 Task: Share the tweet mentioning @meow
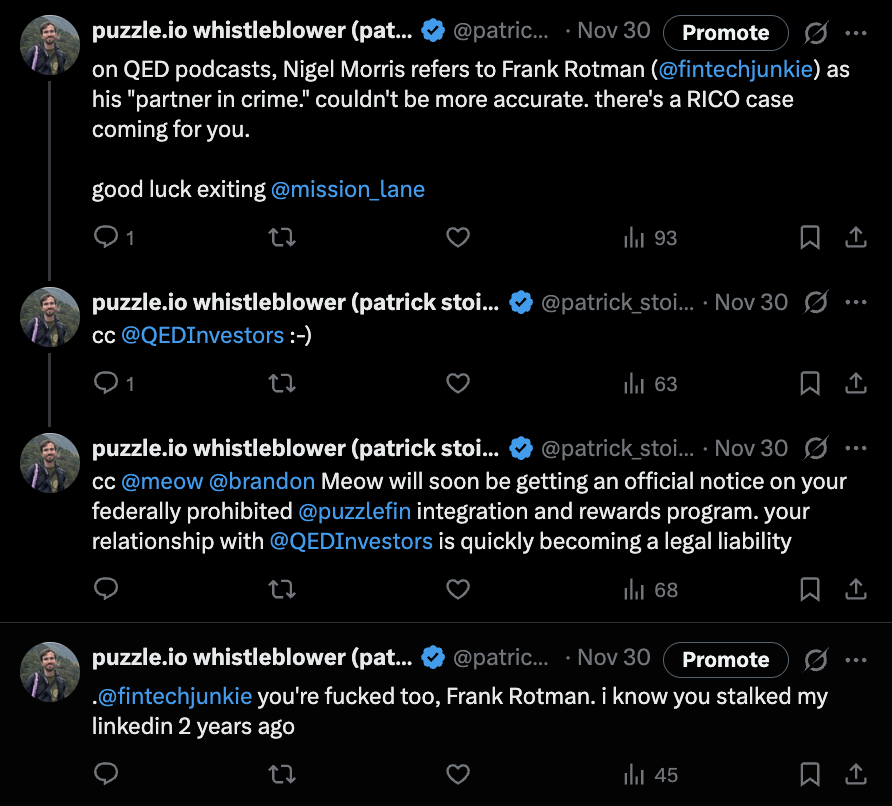[856, 589]
